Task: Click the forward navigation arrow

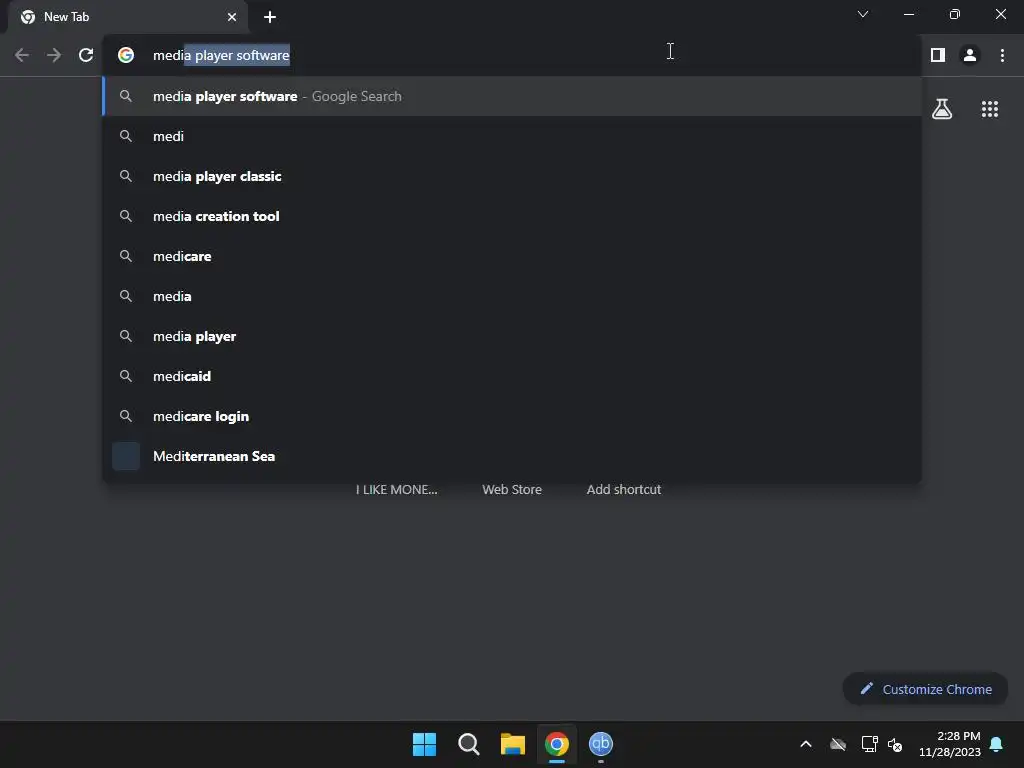Action: pyautogui.click(x=54, y=56)
